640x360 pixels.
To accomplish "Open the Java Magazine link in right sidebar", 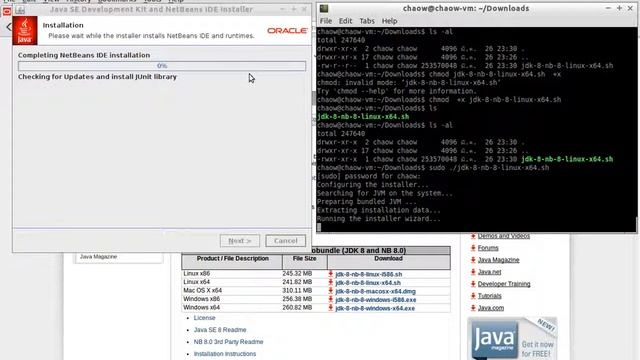I will pos(498,260).
